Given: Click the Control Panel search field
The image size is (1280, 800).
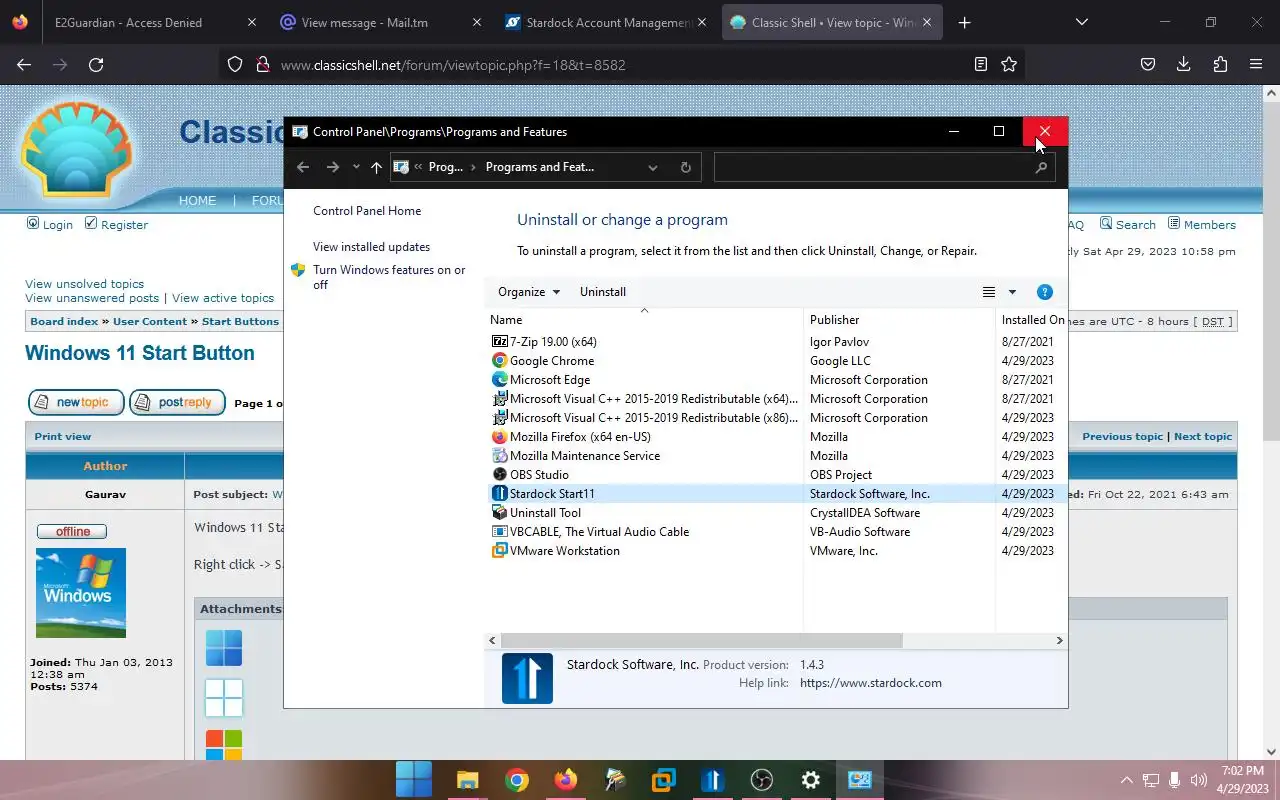Looking at the screenshot, I should pyautogui.click(x=874, y=167).
